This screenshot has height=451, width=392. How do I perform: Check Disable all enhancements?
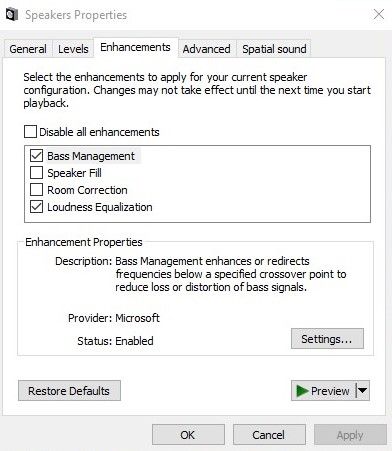coord(30,132)
